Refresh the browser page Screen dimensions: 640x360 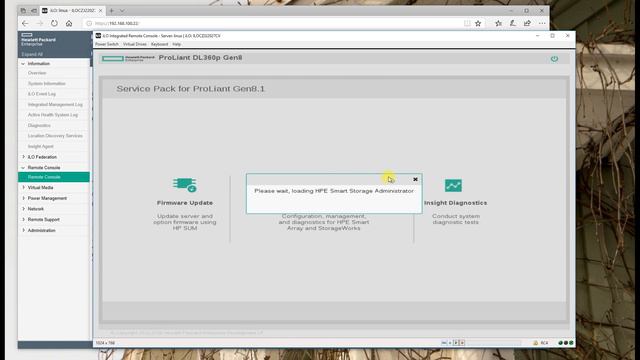tap(54, 23)
